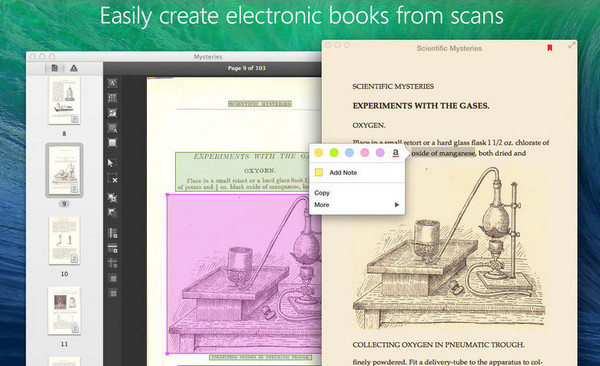Show pages view in Mysteries sidebar
The width and height of the screenshot is (600, 366).
point(55,68)
